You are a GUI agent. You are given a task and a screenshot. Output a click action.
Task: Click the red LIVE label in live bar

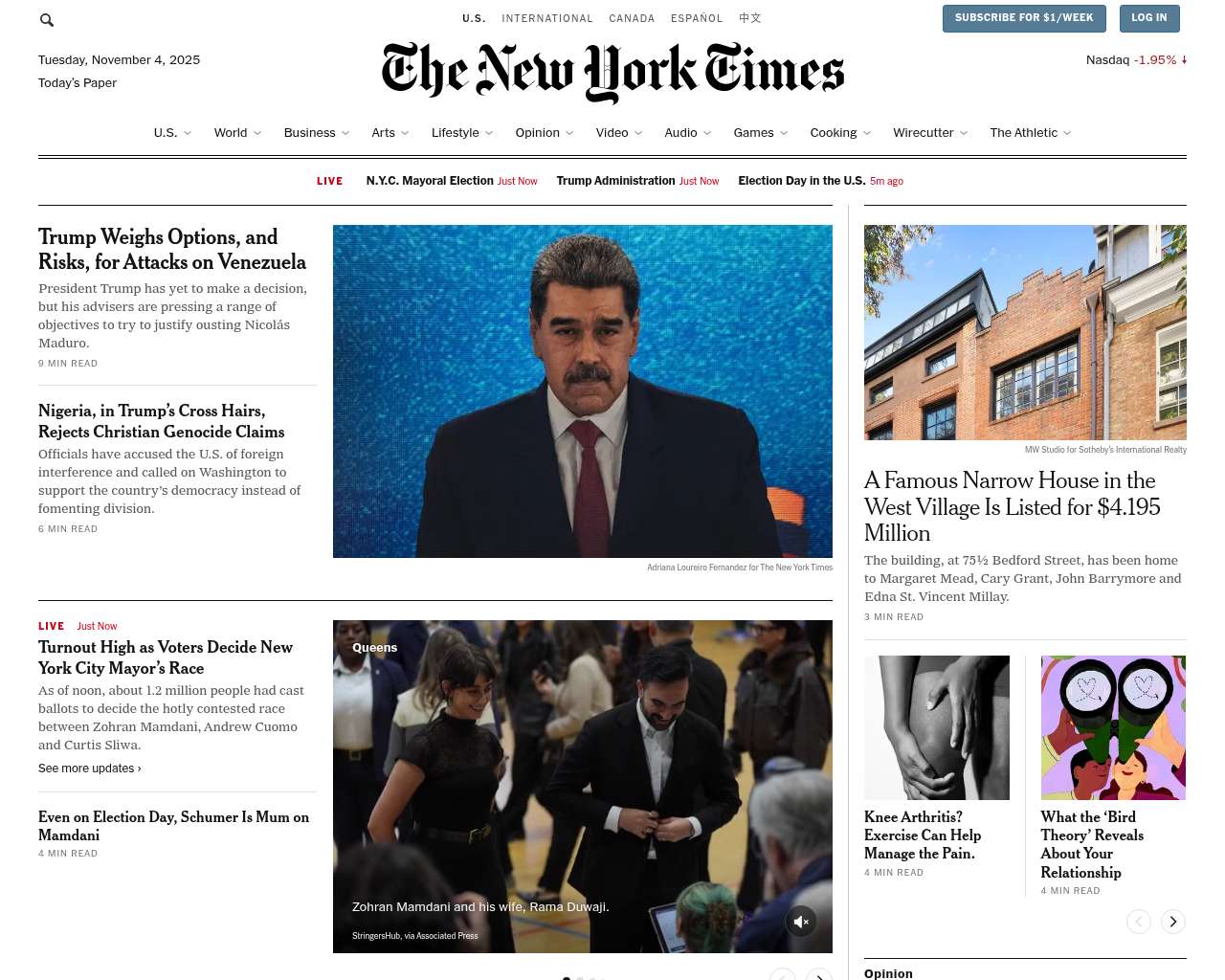point(330,181)
